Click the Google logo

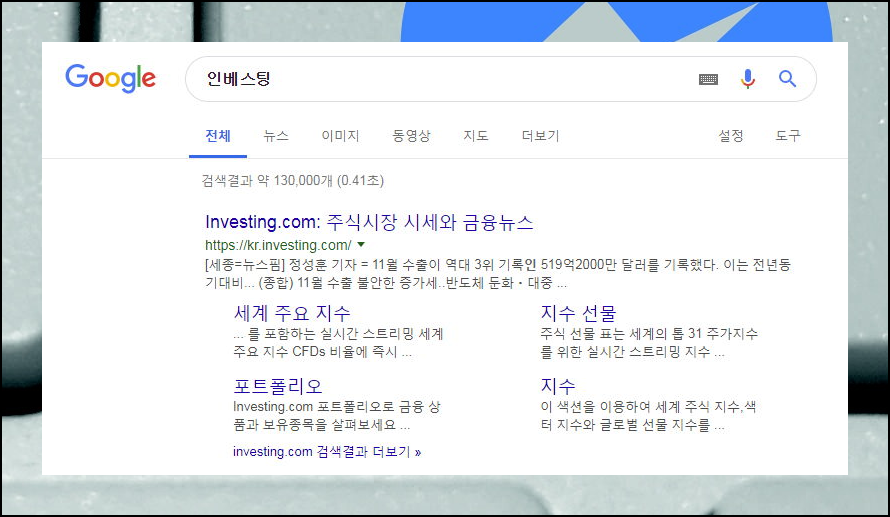coord(110,78)
